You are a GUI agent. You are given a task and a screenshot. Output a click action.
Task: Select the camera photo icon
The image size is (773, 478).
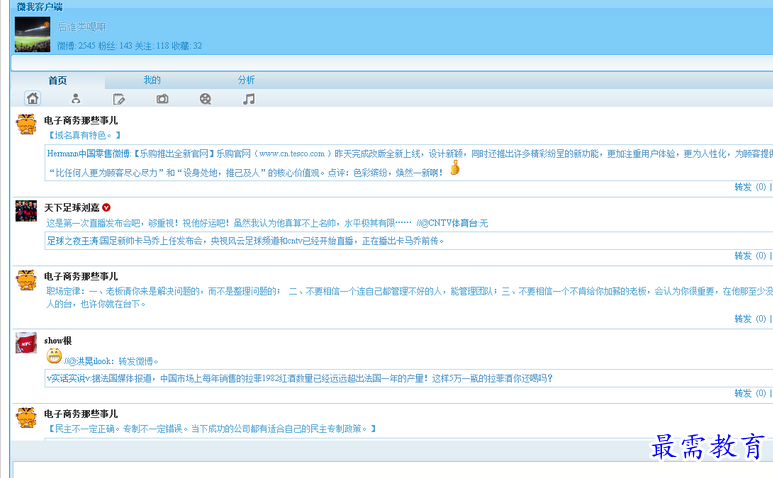point(162,99)
